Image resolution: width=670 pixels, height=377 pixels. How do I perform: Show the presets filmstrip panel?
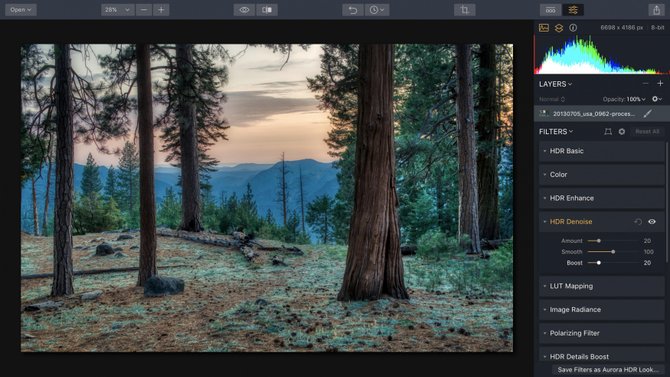(x=551, y=9)
